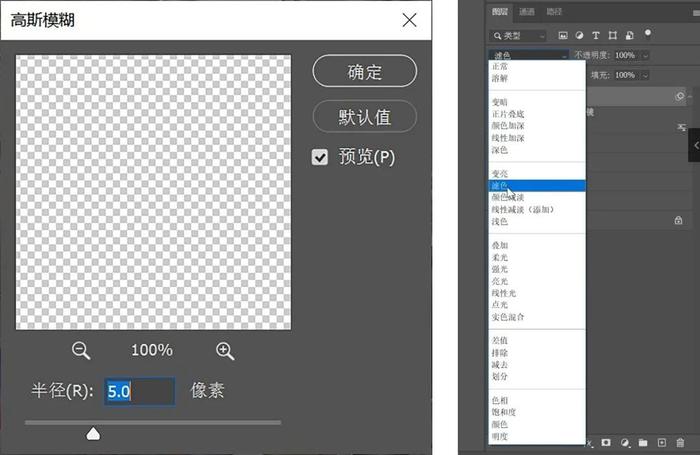Screen dimensions: 700x455
Task: Open the 不透明度 opacity dropdown arrow
Action: click(645, 55)
